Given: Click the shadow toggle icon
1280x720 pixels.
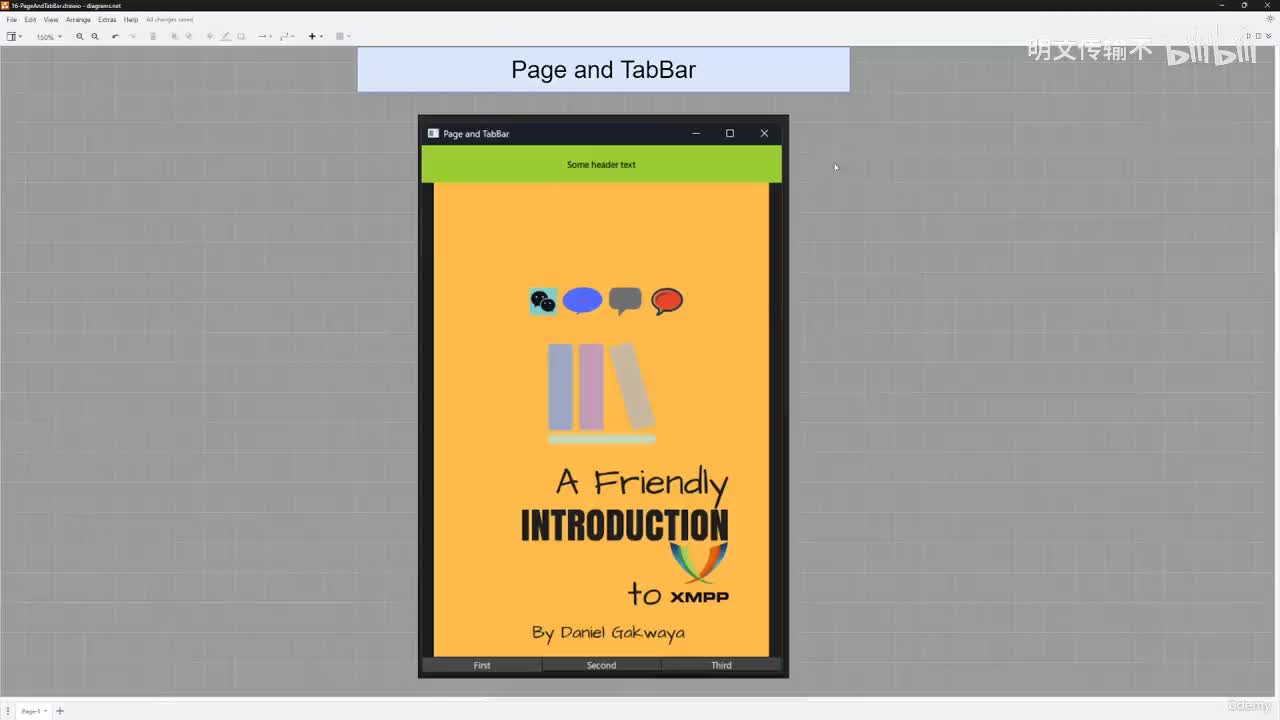Looking at the screenshot, I should point(241,37).
